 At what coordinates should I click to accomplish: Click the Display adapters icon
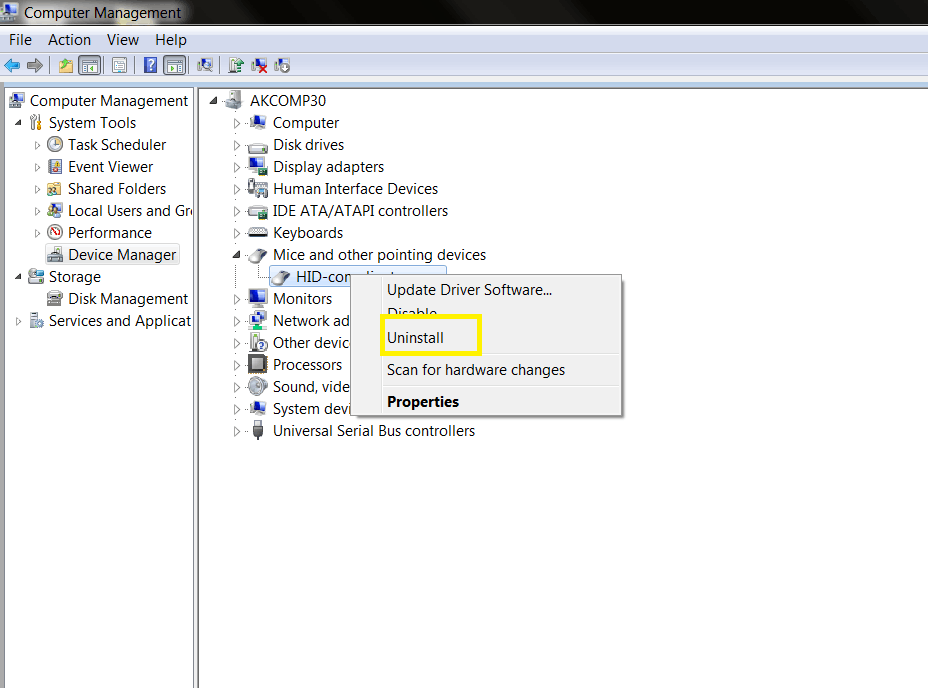[x=258, y=166]
